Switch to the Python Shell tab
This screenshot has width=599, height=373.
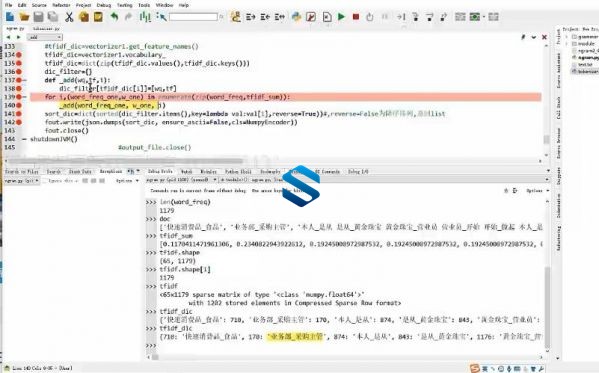[x=238, y=172]
